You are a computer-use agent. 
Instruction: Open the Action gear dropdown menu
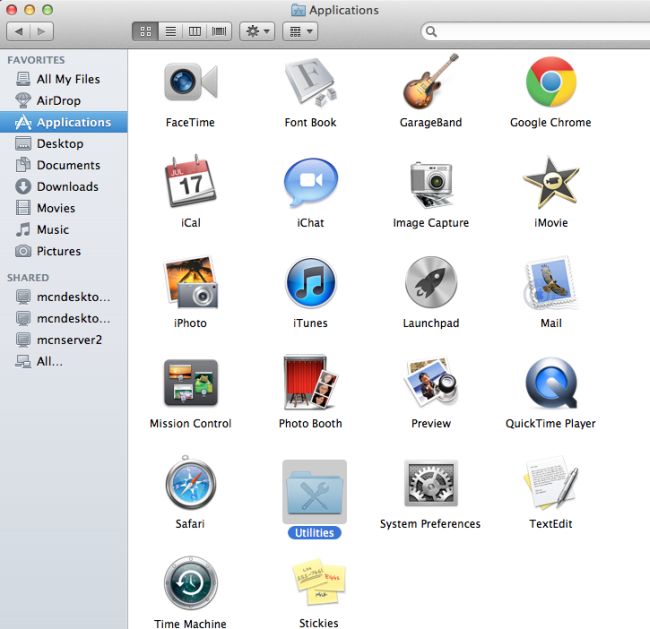[x=257, y=32]
